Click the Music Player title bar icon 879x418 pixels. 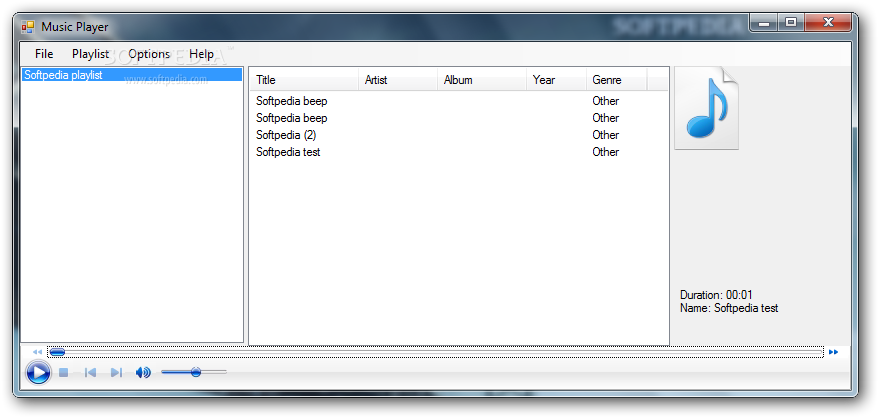tap(27, 26)
